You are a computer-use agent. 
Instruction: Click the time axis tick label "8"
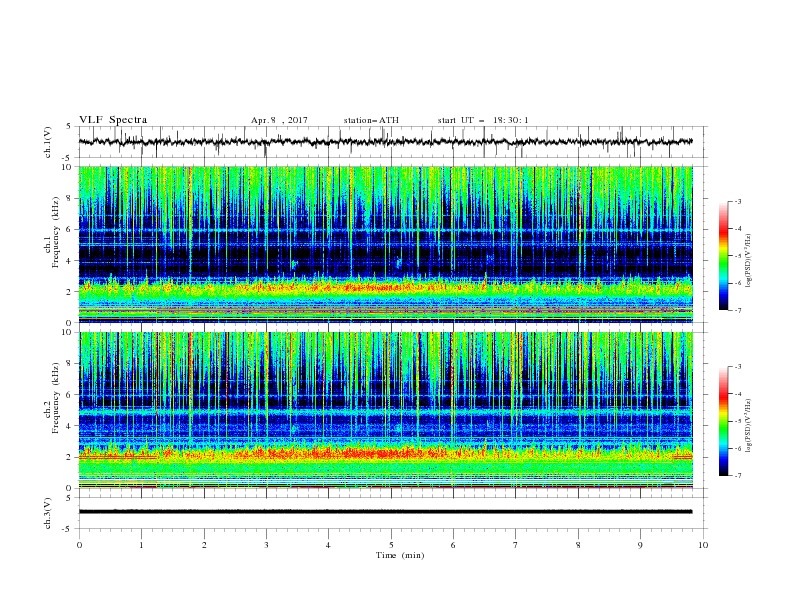pos(578,545)
